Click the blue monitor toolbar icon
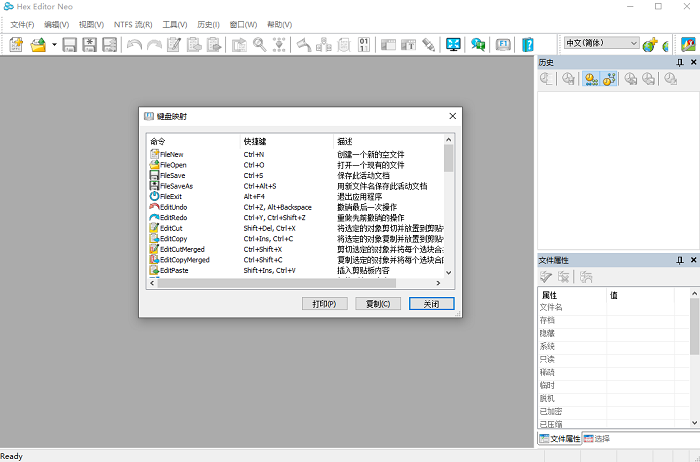Image resolution: width=700 pixels, height=462 pixels. 453,44
